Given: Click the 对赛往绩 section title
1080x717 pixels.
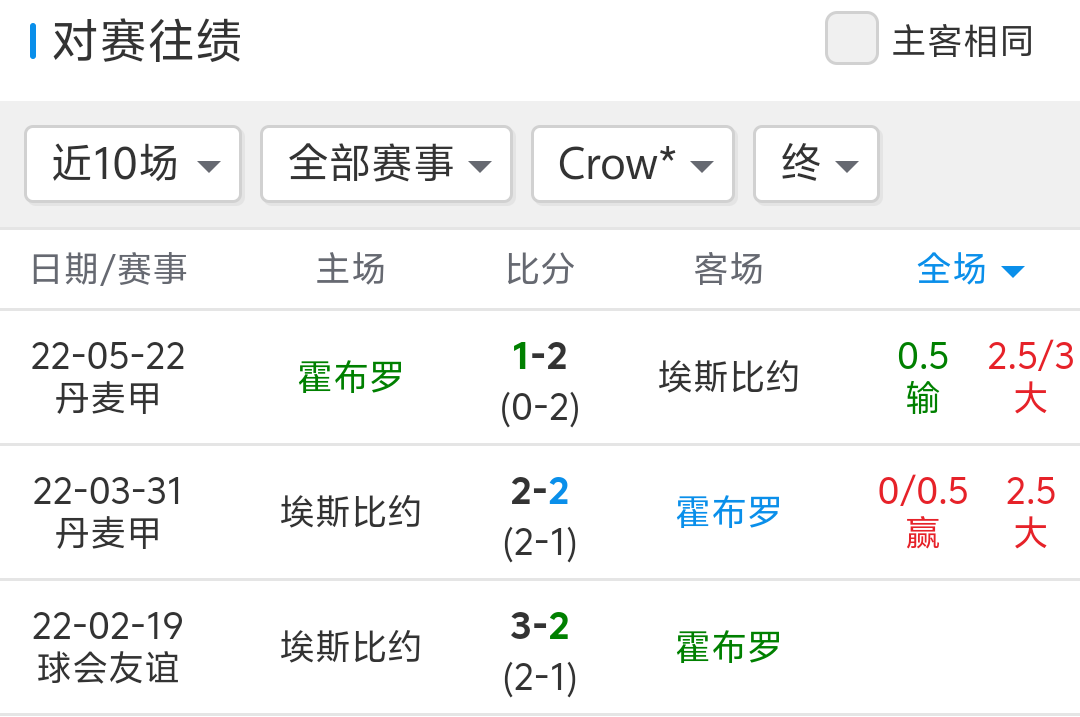Looking at the screenshot, I should (x=146, y=42).
